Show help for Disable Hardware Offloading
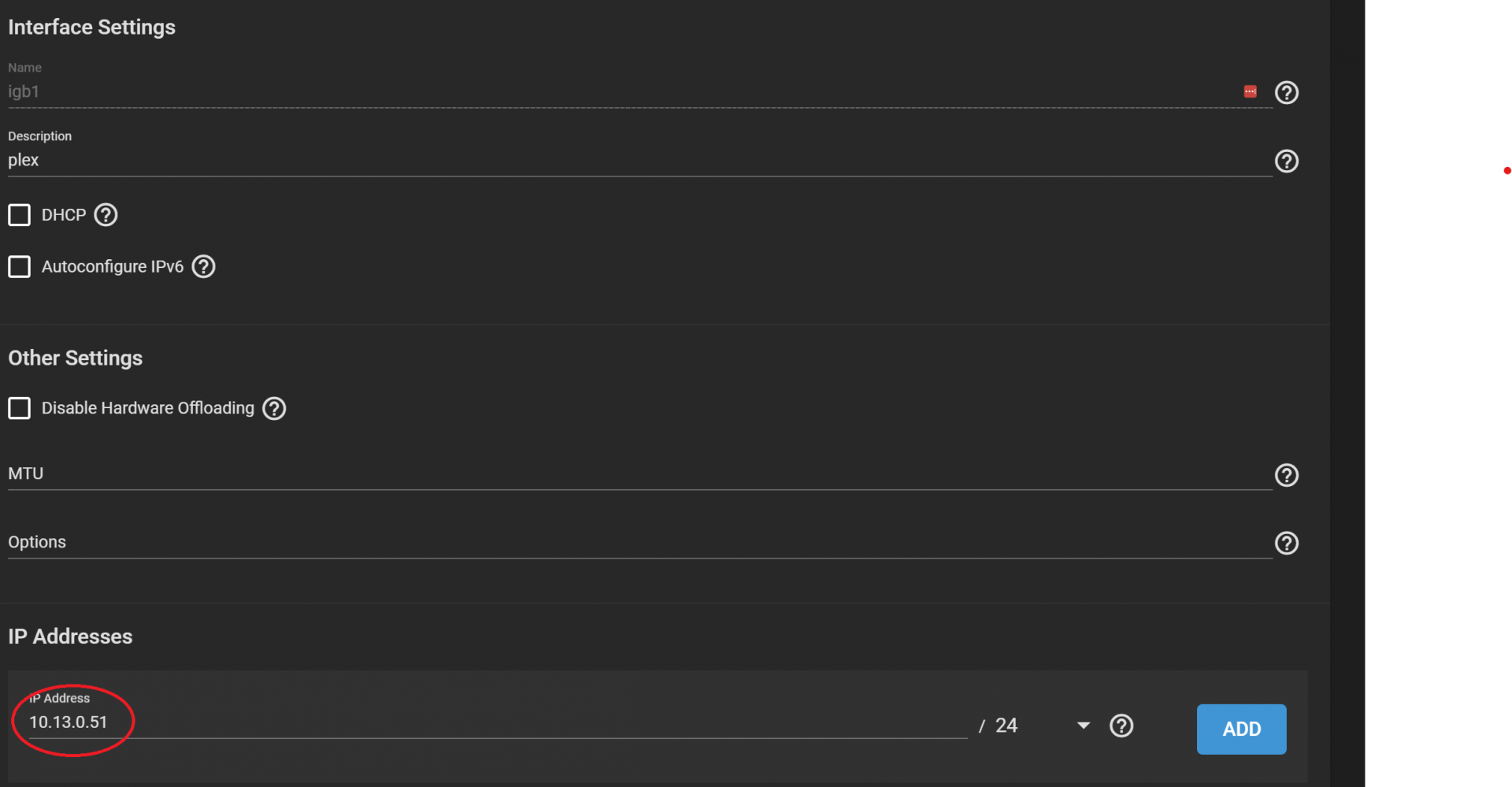This screenshot has width=1512, height=787. tap(274, 408)
